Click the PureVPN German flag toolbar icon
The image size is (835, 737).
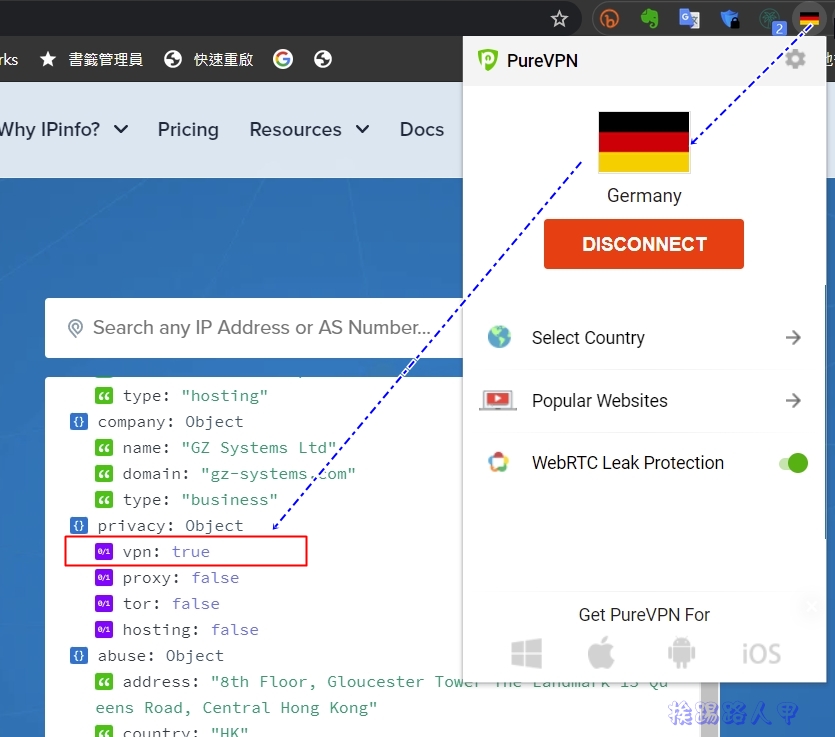809,19
